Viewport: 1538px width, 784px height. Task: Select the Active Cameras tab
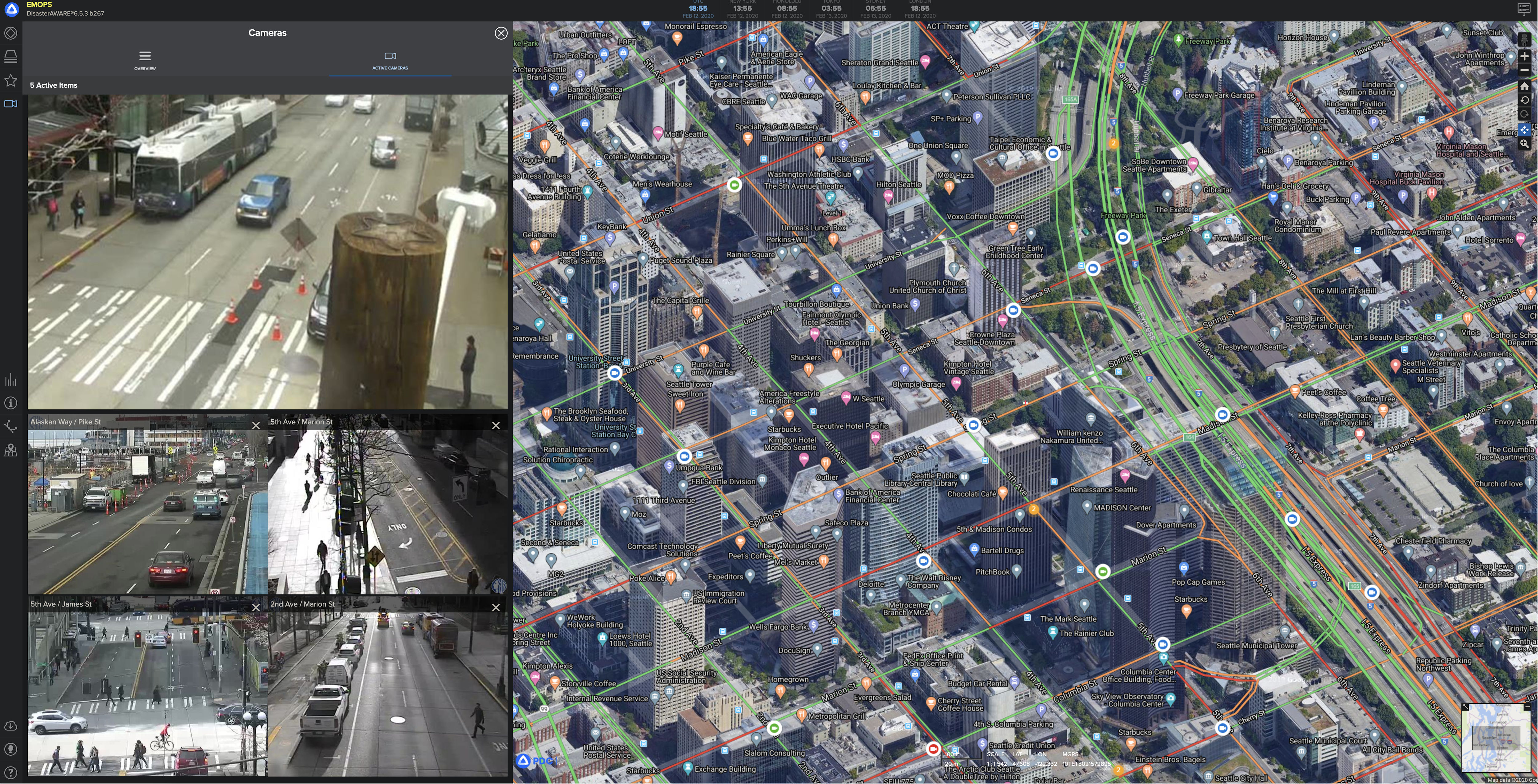(390, 60)
